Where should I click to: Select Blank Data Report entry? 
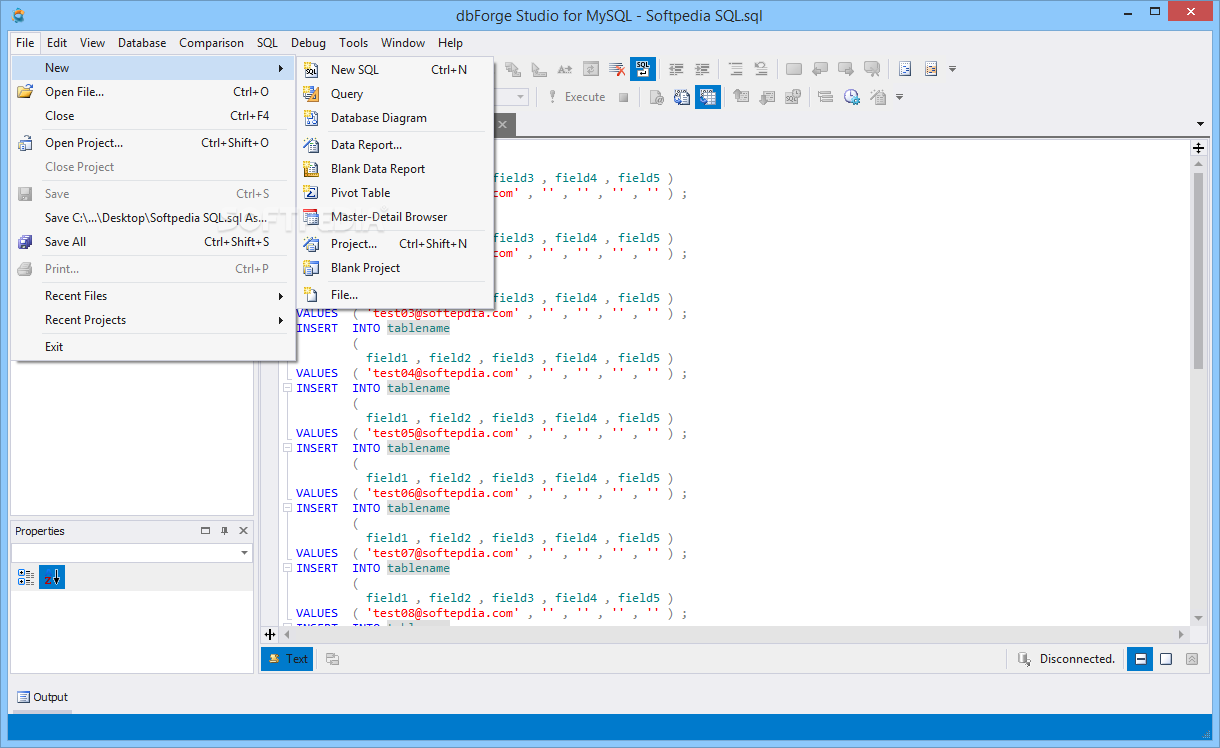(395, 169)
